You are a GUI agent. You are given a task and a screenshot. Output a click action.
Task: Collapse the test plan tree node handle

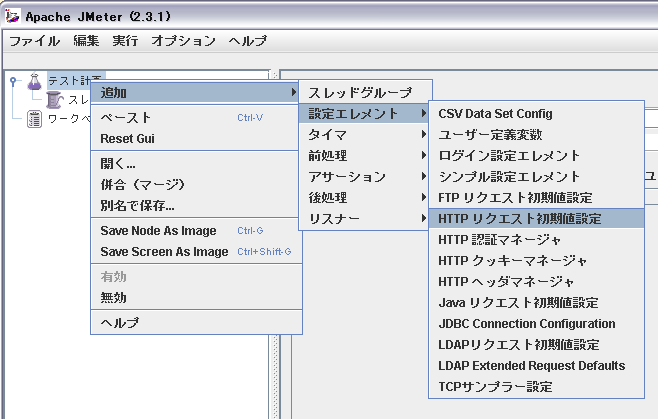(12, 81)
